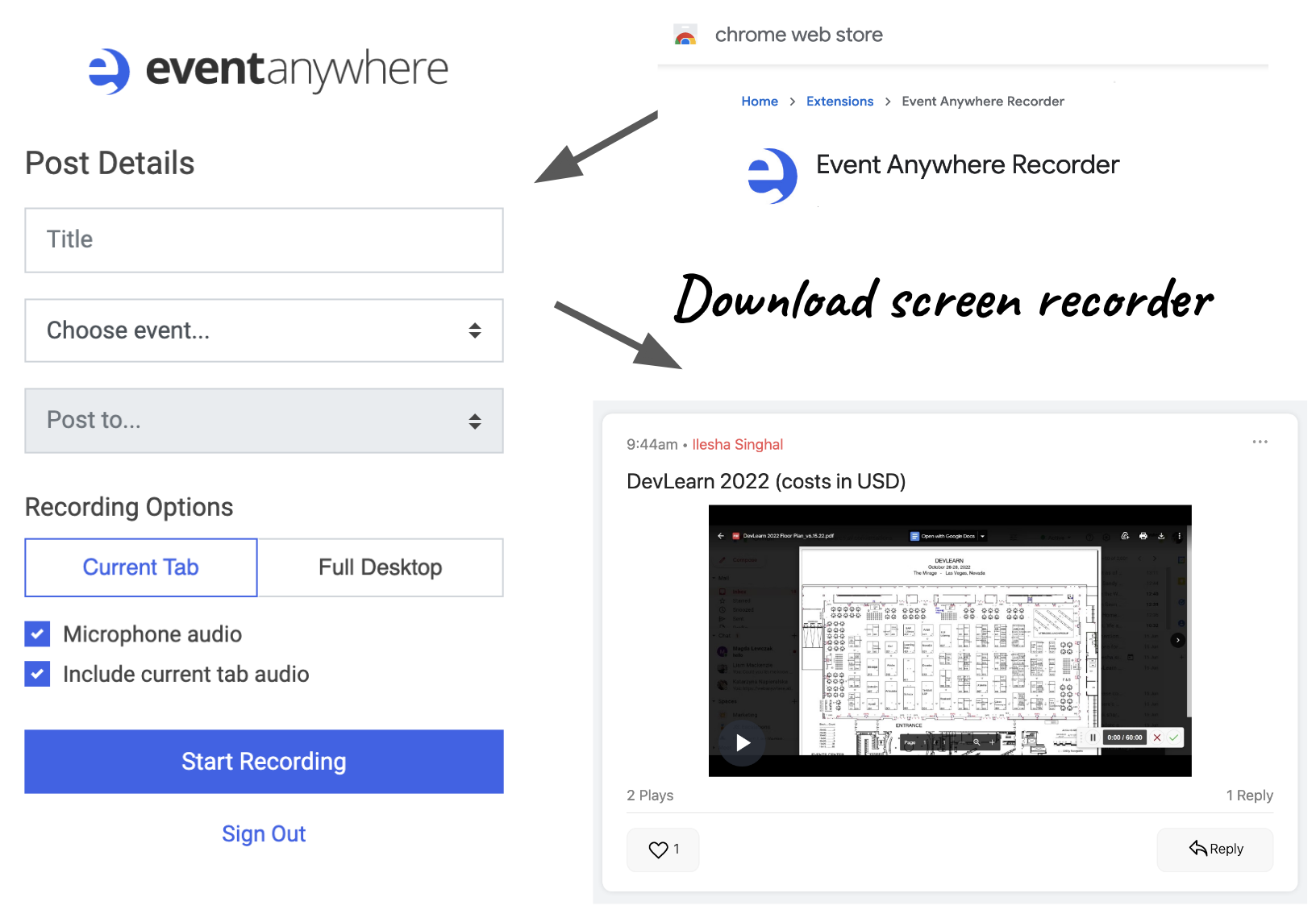Open the Choose event dropdown
This screenshot has height=914, width=1316.
coord(264,330)
